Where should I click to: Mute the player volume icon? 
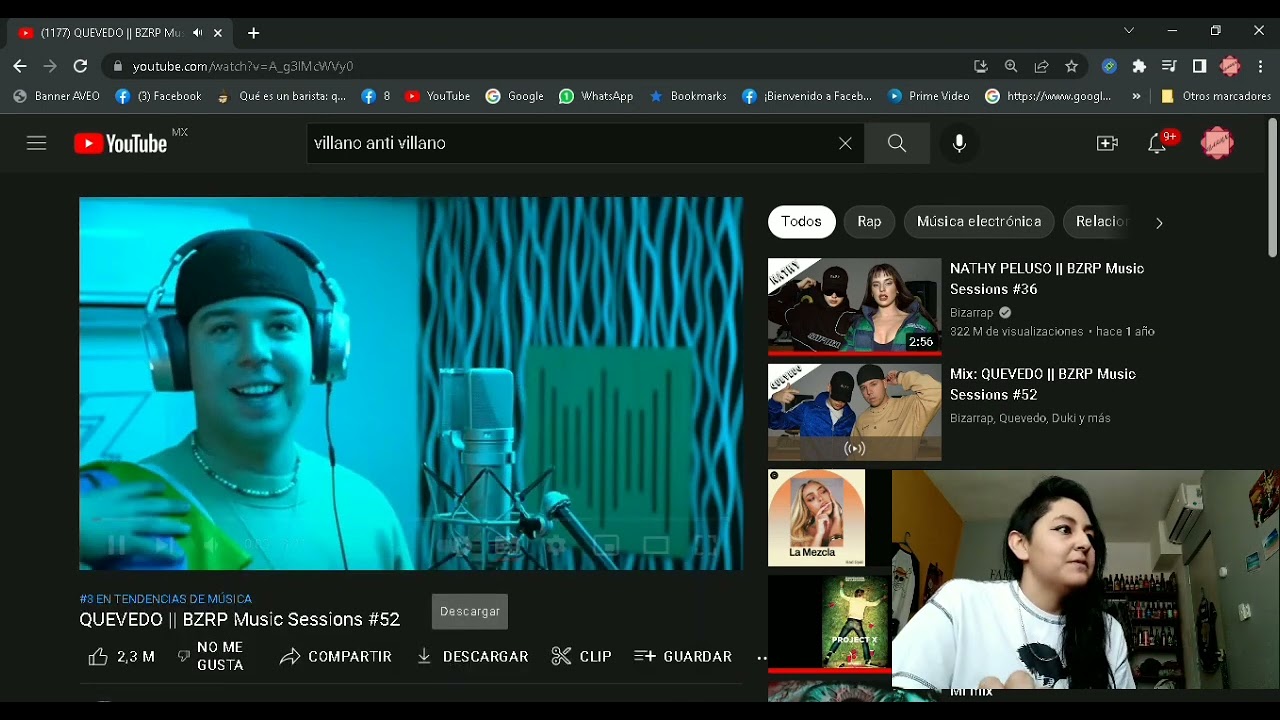point(211,545)
